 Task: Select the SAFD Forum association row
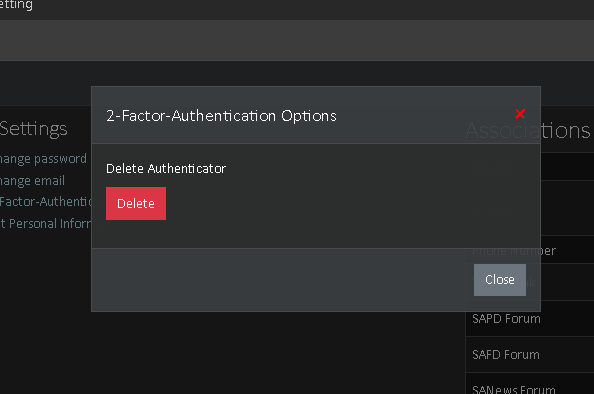tap(530, 355)
